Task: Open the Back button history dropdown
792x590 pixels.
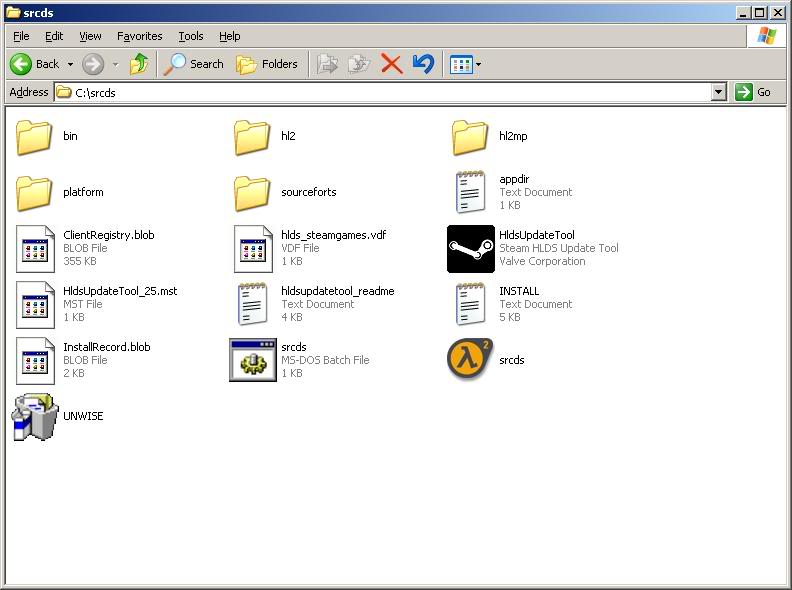Action: [x=70, y=64]
